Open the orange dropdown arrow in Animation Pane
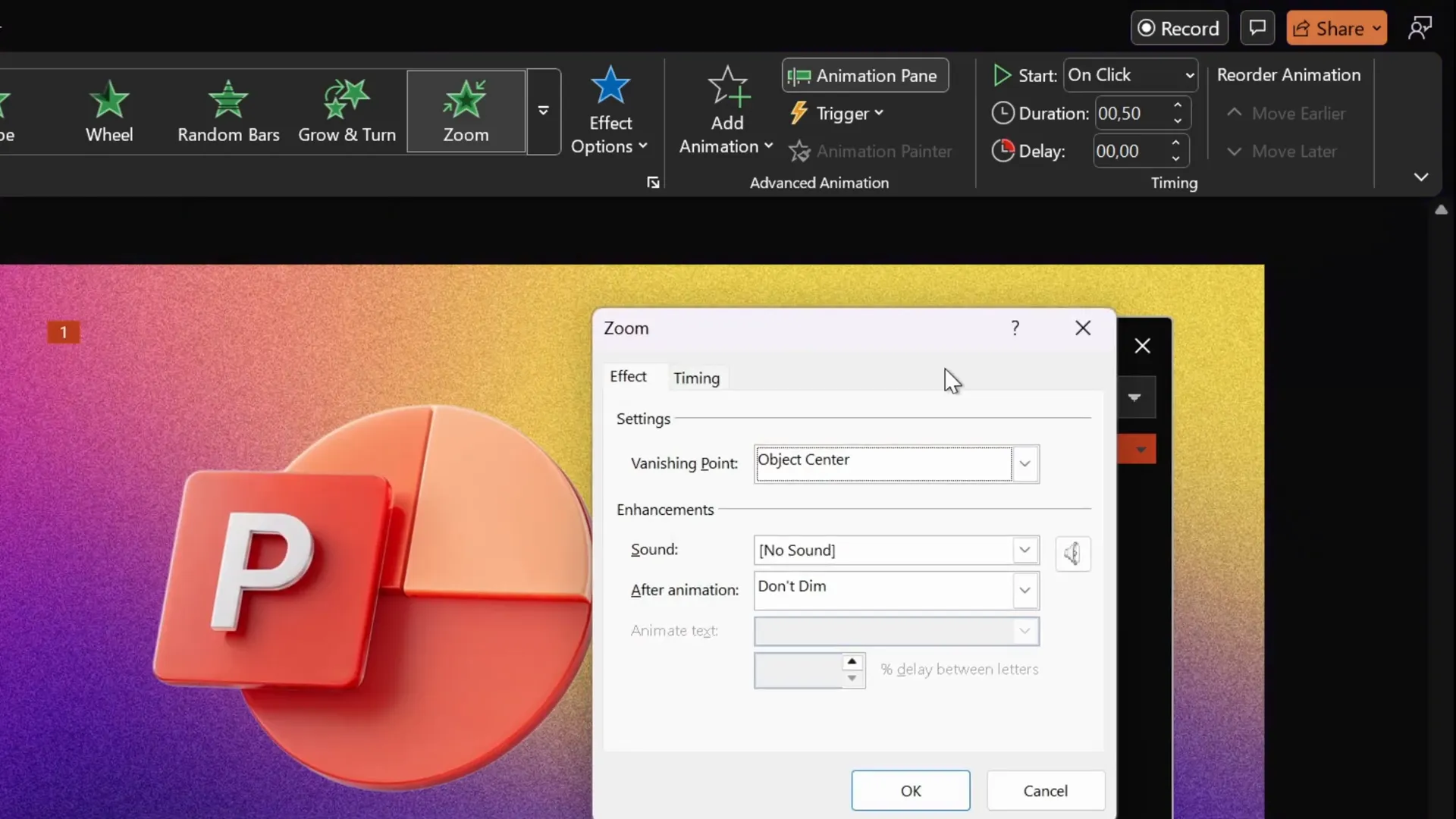 1140,450
